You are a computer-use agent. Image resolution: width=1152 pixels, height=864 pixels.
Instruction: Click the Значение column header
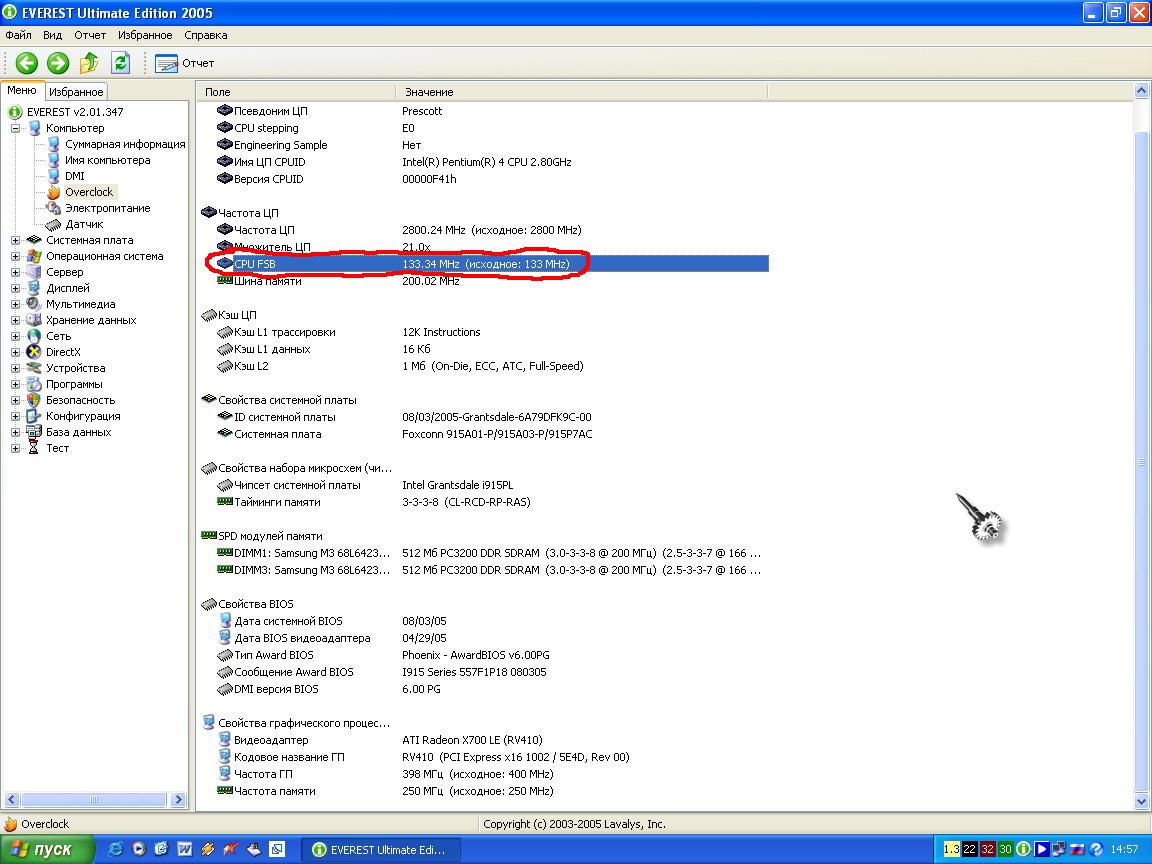click(x=429, y=92)
